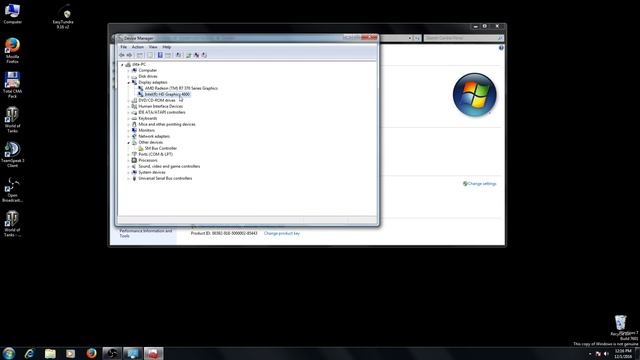Open the Computer desktop icon
The image size is (640, 360).
tap(12, 13)
